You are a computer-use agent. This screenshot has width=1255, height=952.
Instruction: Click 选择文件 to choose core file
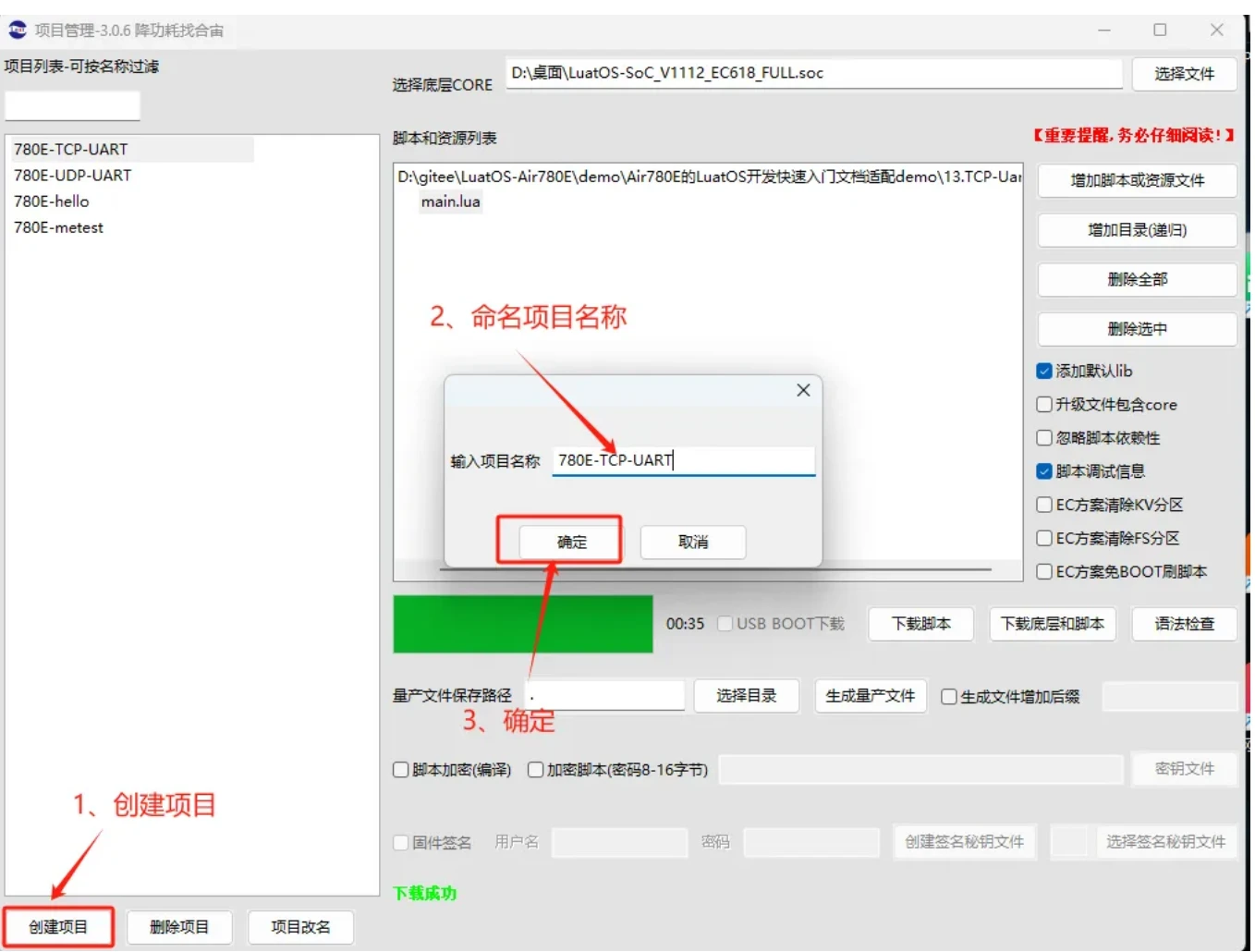pyautogui.click(x=1184, y=74)
